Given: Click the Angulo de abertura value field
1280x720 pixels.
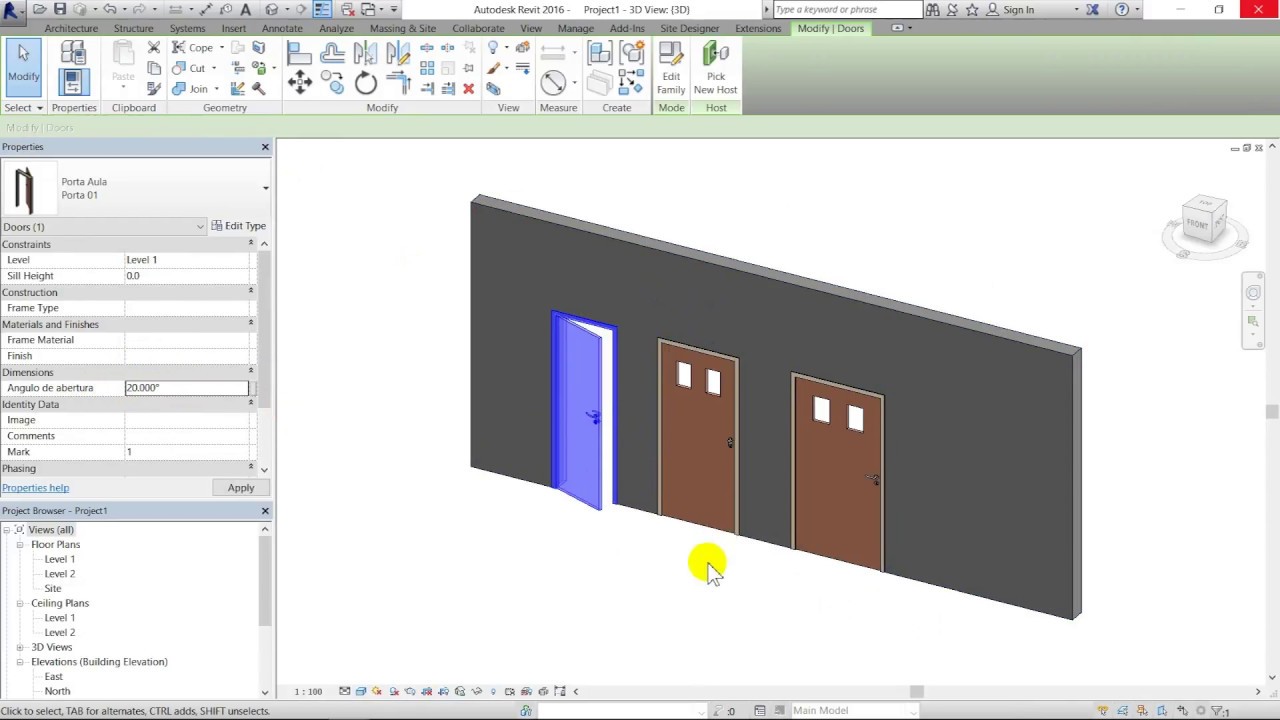Looking at the screenshot, I should pyautogui.click(x=186, y=388).
